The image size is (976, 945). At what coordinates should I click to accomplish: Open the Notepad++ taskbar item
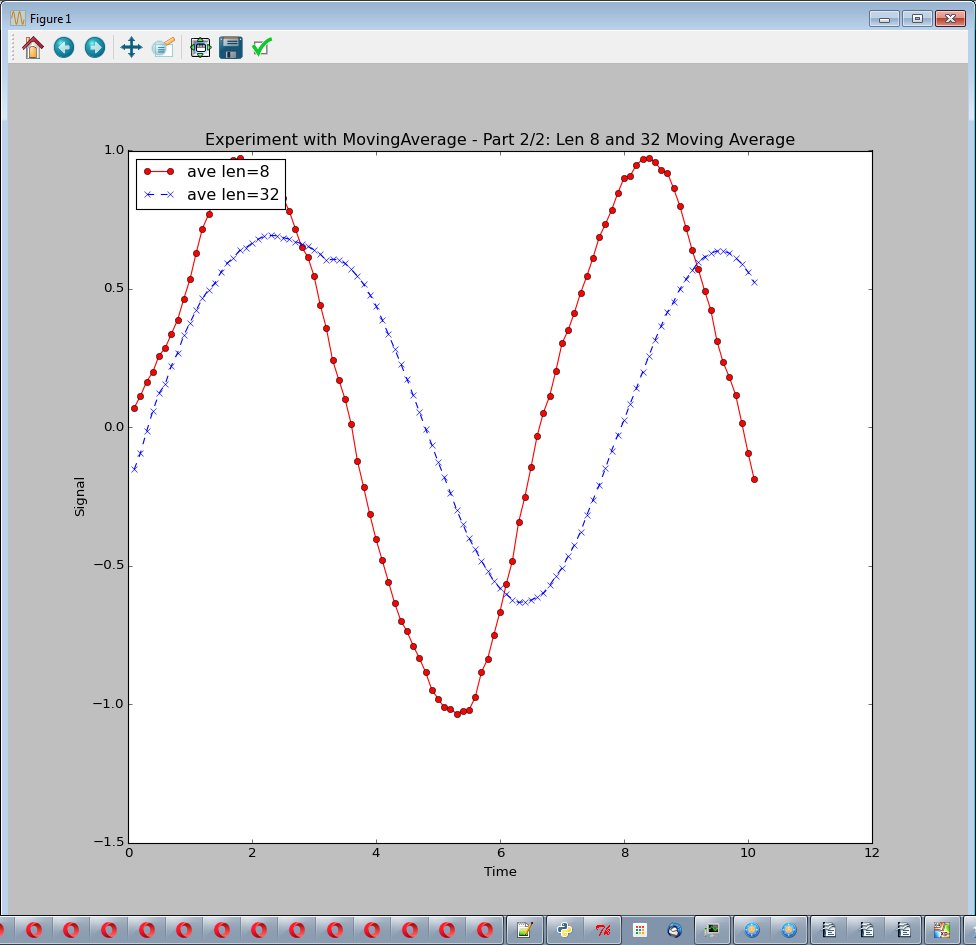tap(525, 930)
